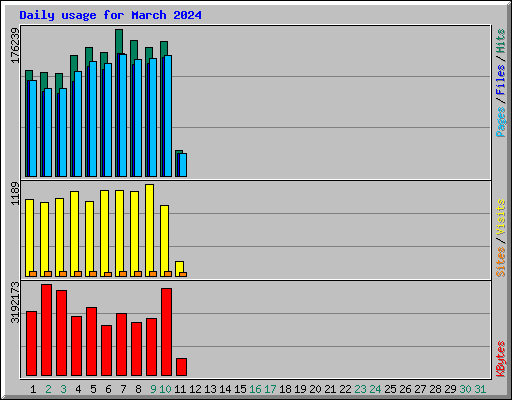Click the 1189 visits axis label
The height and width of the screenshot is (400, 512).
click(15, 193)
